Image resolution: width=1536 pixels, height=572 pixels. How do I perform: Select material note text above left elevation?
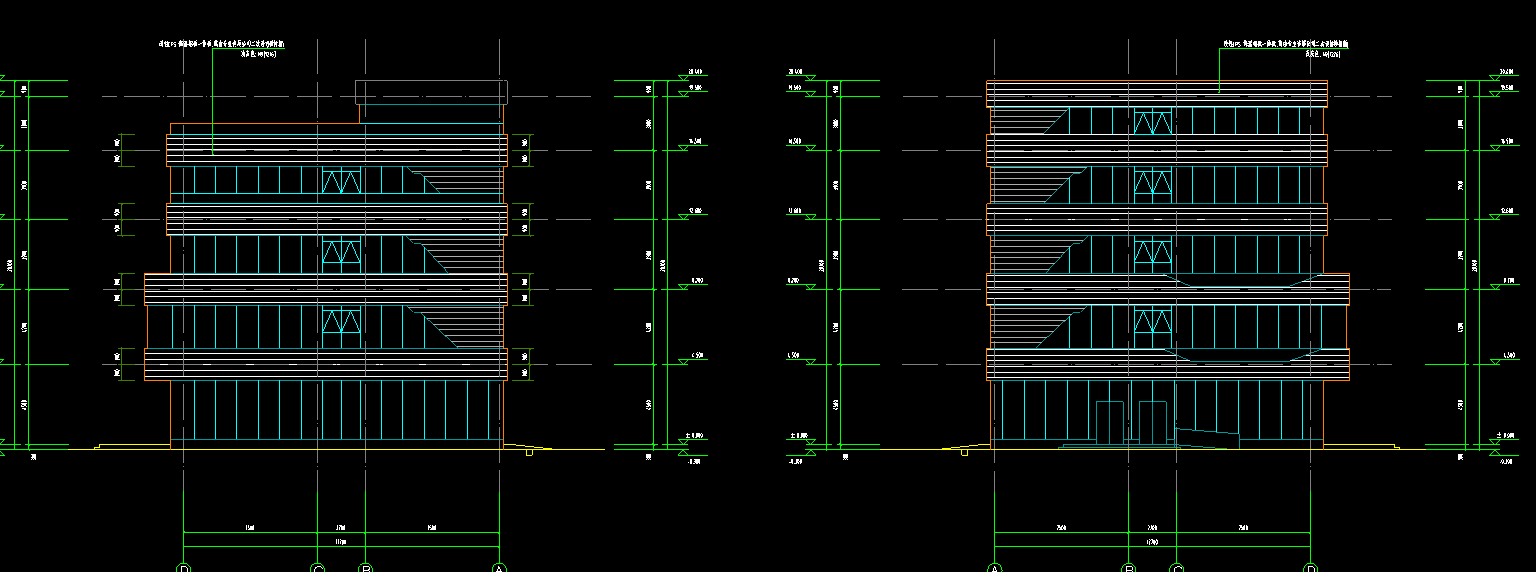pyautogui.click(x=221, y=45)
